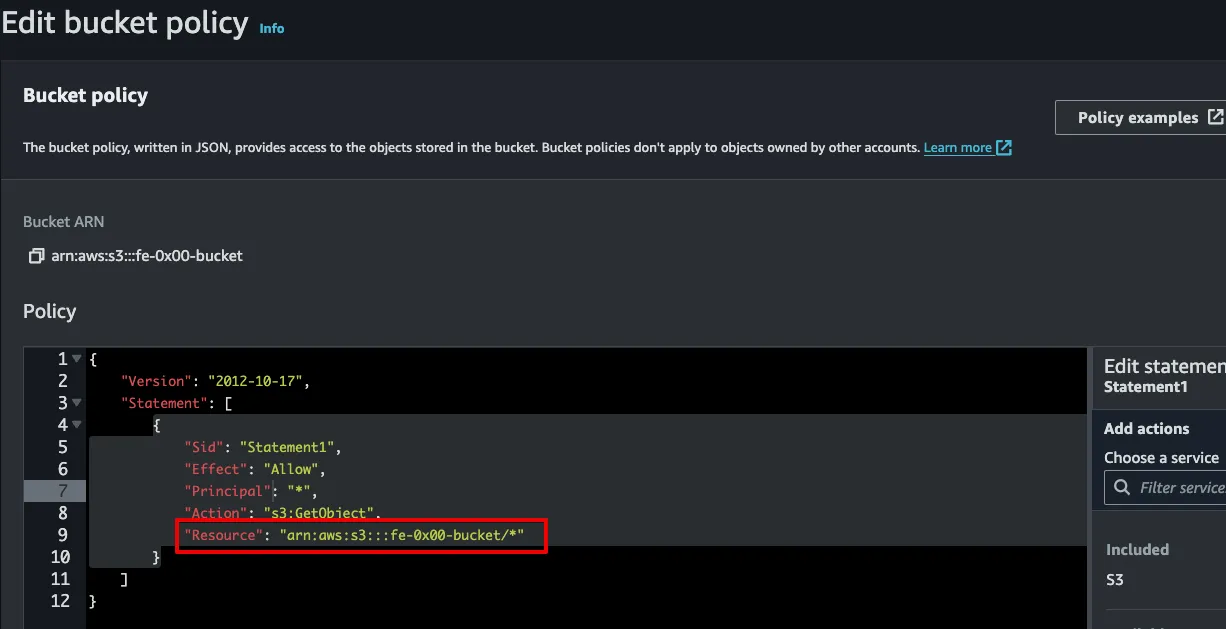Image resolution: width=1226 pixels, height=629 pixels.
Task: Click the Add actions heading
Action: click(1146, 428)
